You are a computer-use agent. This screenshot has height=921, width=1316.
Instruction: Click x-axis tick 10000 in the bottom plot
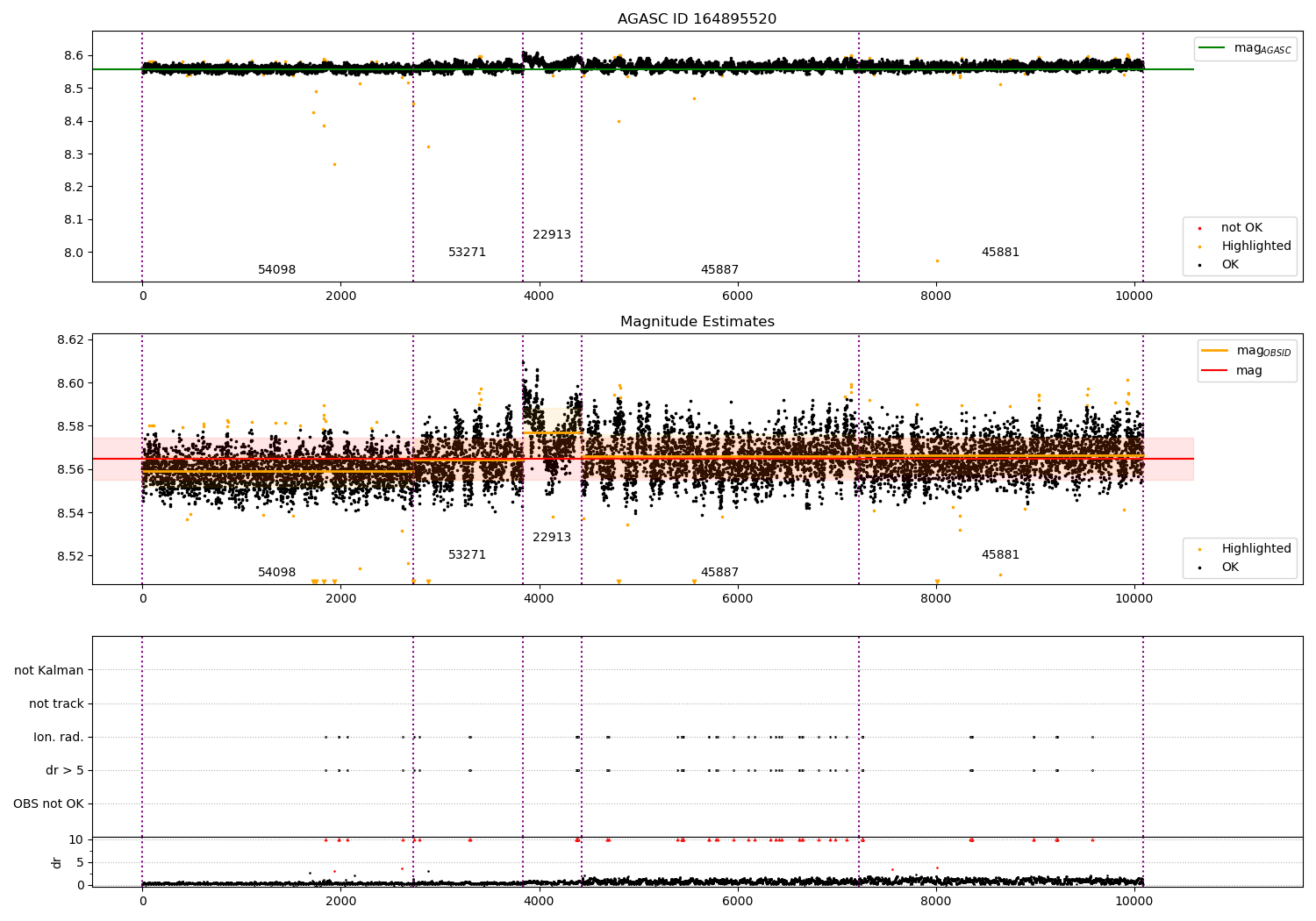click(x=1134, y=901)
